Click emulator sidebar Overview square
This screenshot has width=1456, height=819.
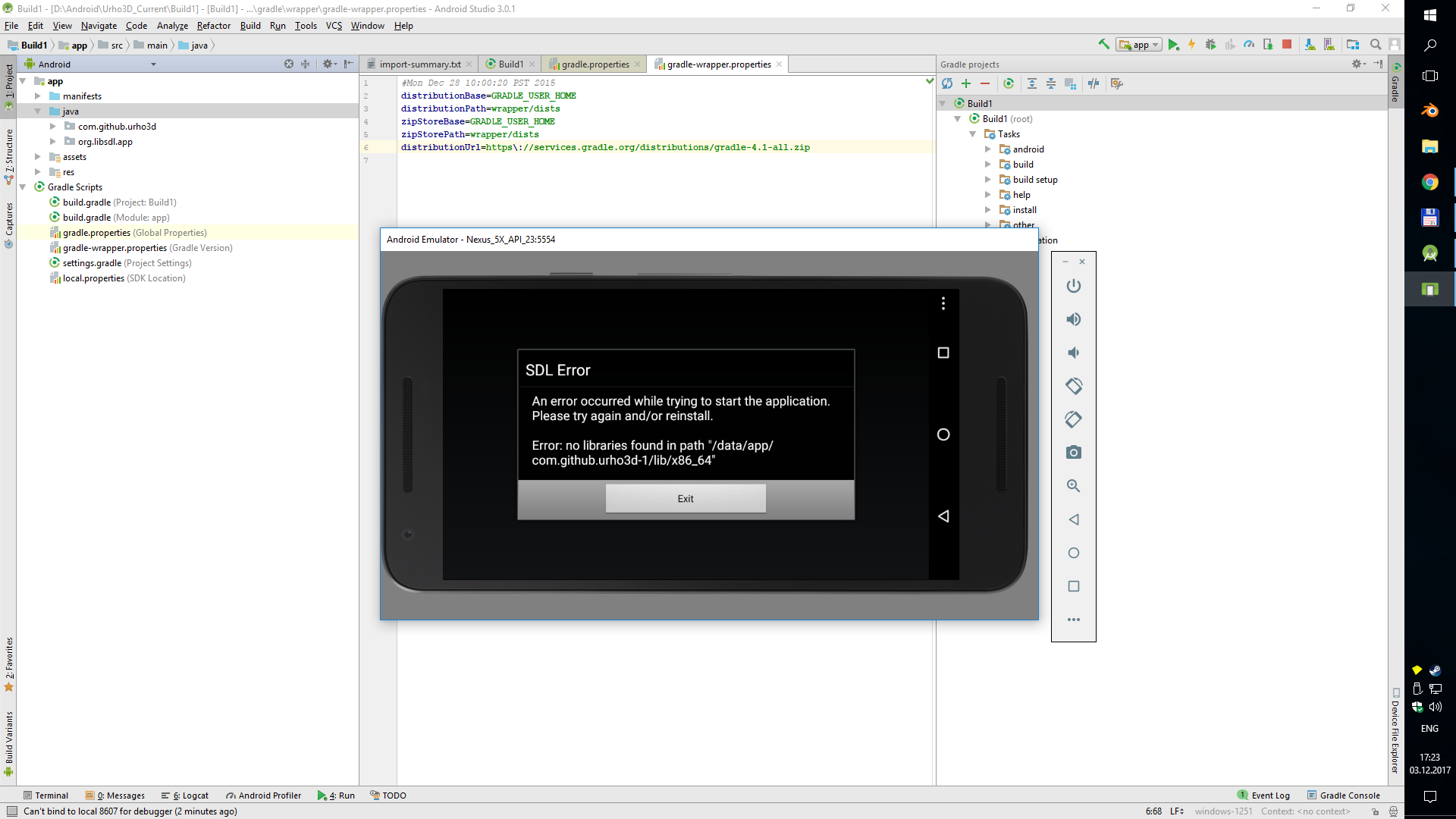pyautogui.click(x=1074, y=586)
